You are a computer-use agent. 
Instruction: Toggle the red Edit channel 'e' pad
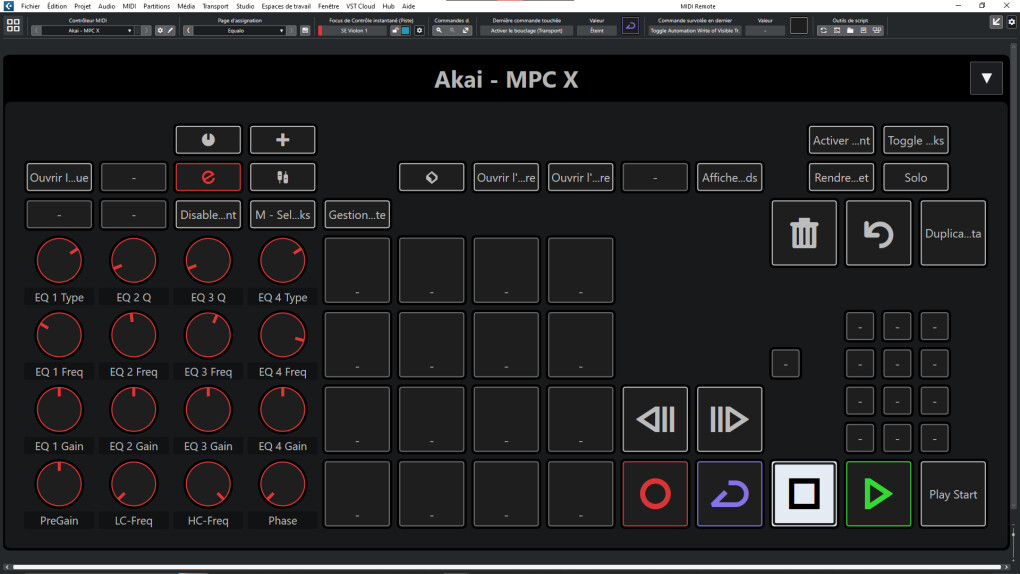pyautogui.click(x=208, y=177)
